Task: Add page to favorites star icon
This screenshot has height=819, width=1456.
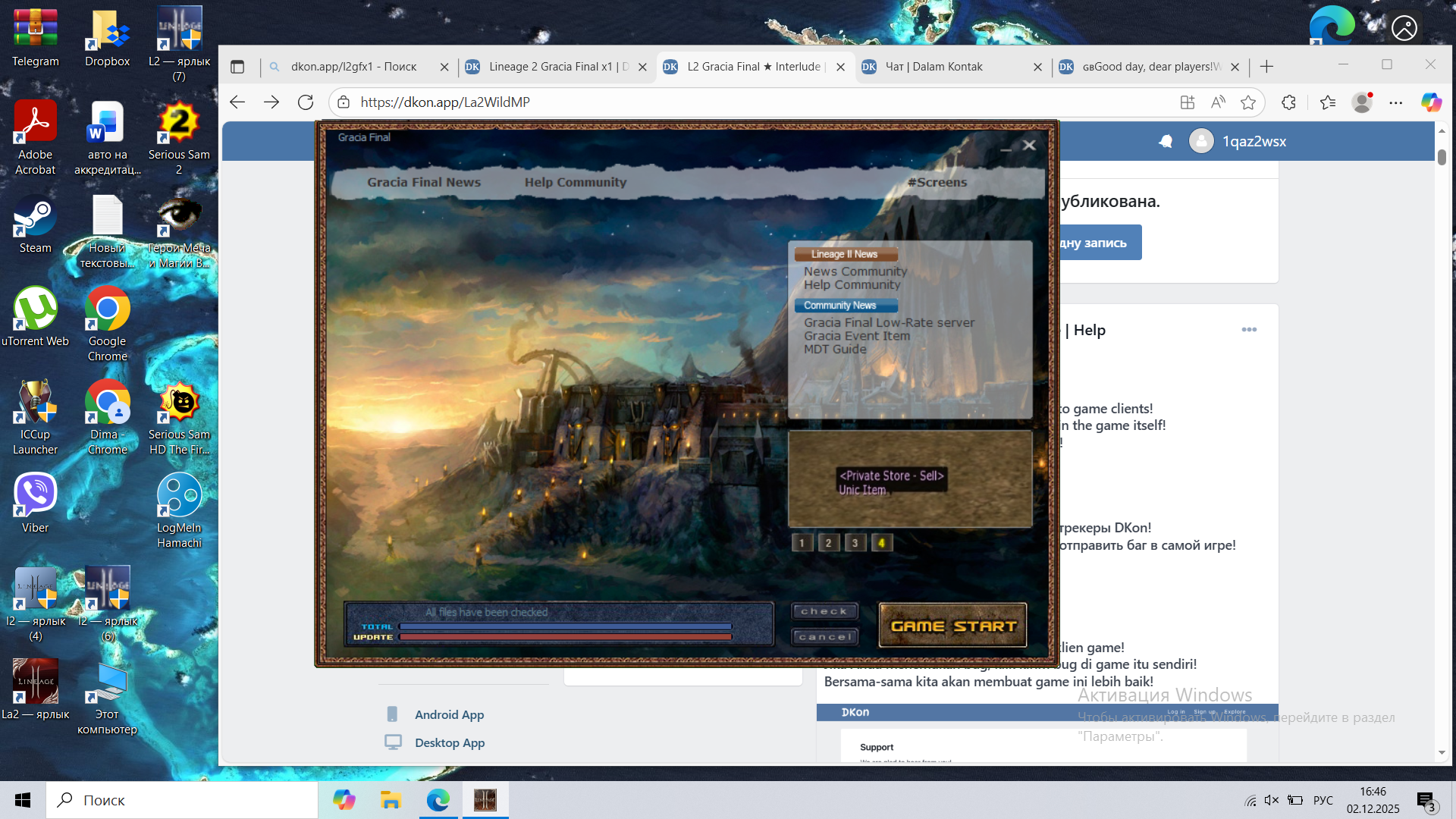Action: (1247, 102)
